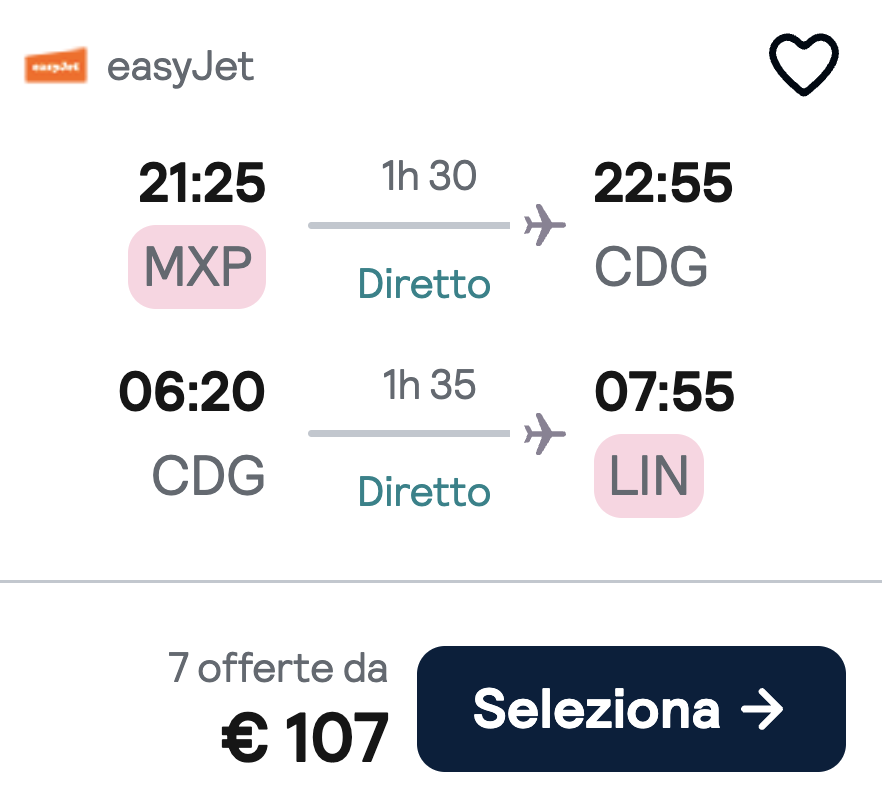This screenshot has width=882, height=804.
Task: Click the 22:55 arrival time
Action: click(x=663, y=184)
